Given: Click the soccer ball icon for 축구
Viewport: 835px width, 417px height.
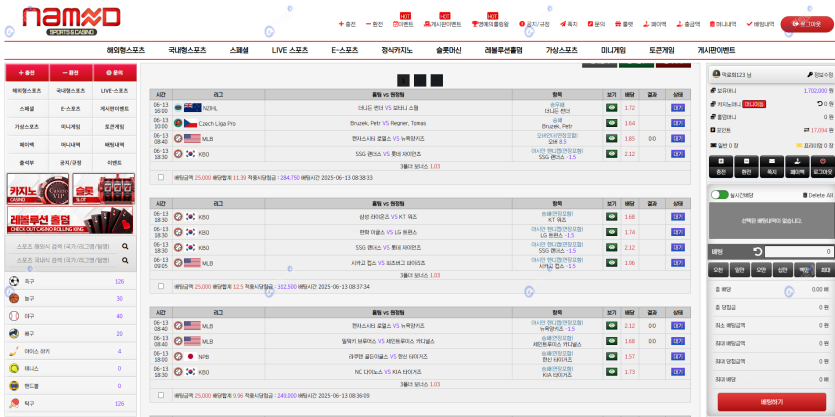Looking at the screenshot, I should [x=14, y=282].
